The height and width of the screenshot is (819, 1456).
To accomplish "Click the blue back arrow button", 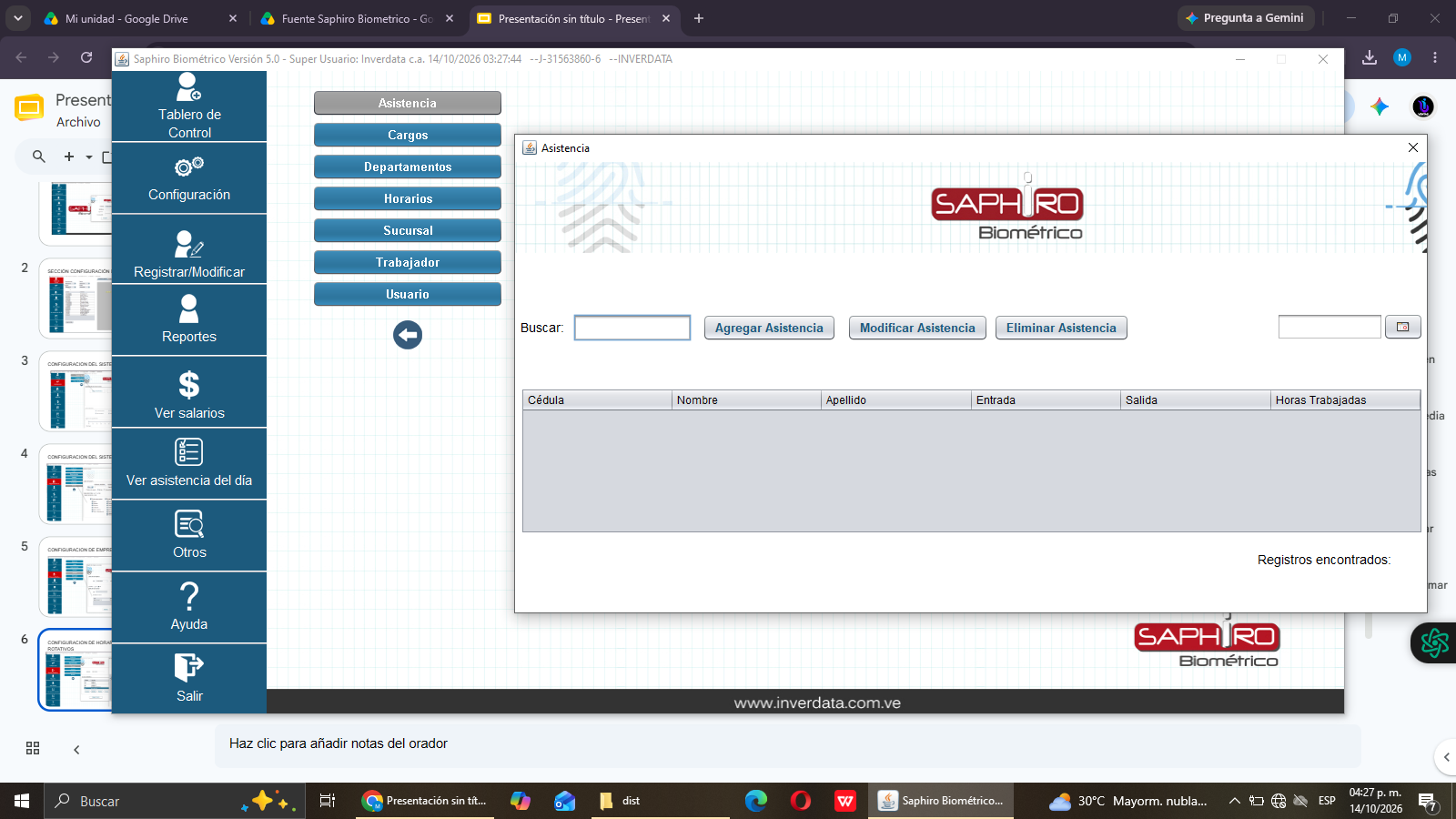I will tap(408, 335).
